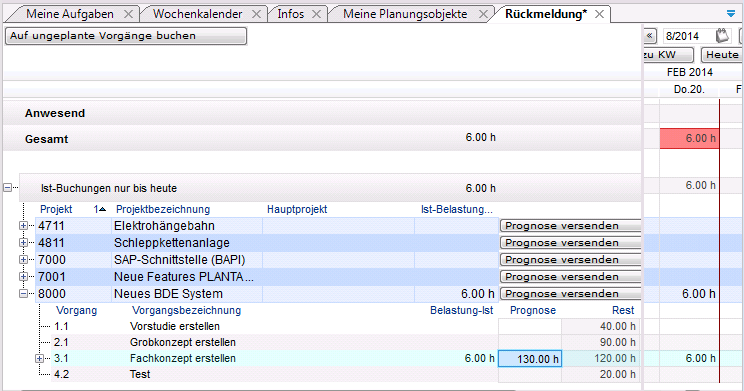This screenshot has width=744, height=391.
Task: Click the Hauptprojekt column header
Action: click(x=297, y=209)
